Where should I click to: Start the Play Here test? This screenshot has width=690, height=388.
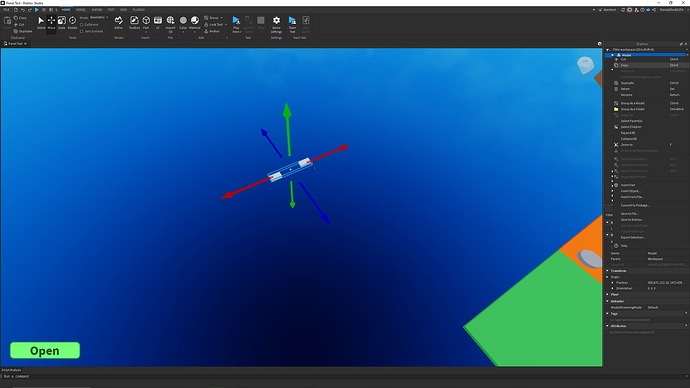click(236, 23)
